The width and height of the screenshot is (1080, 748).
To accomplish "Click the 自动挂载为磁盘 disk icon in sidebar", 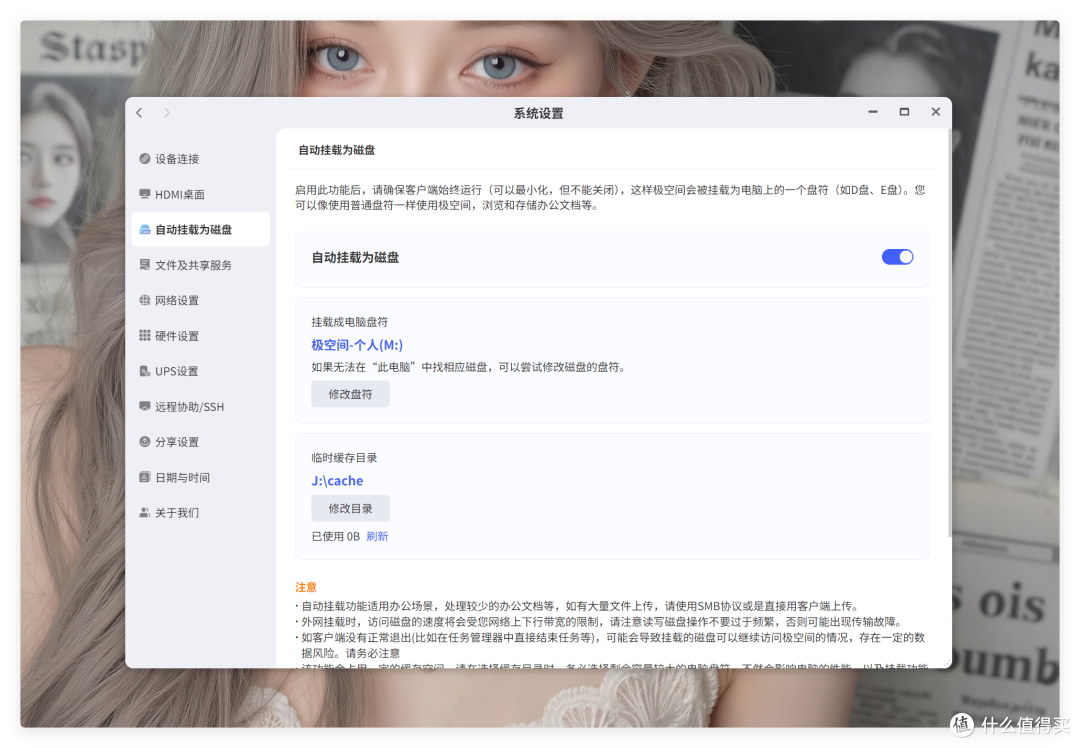I will (145, 229).
